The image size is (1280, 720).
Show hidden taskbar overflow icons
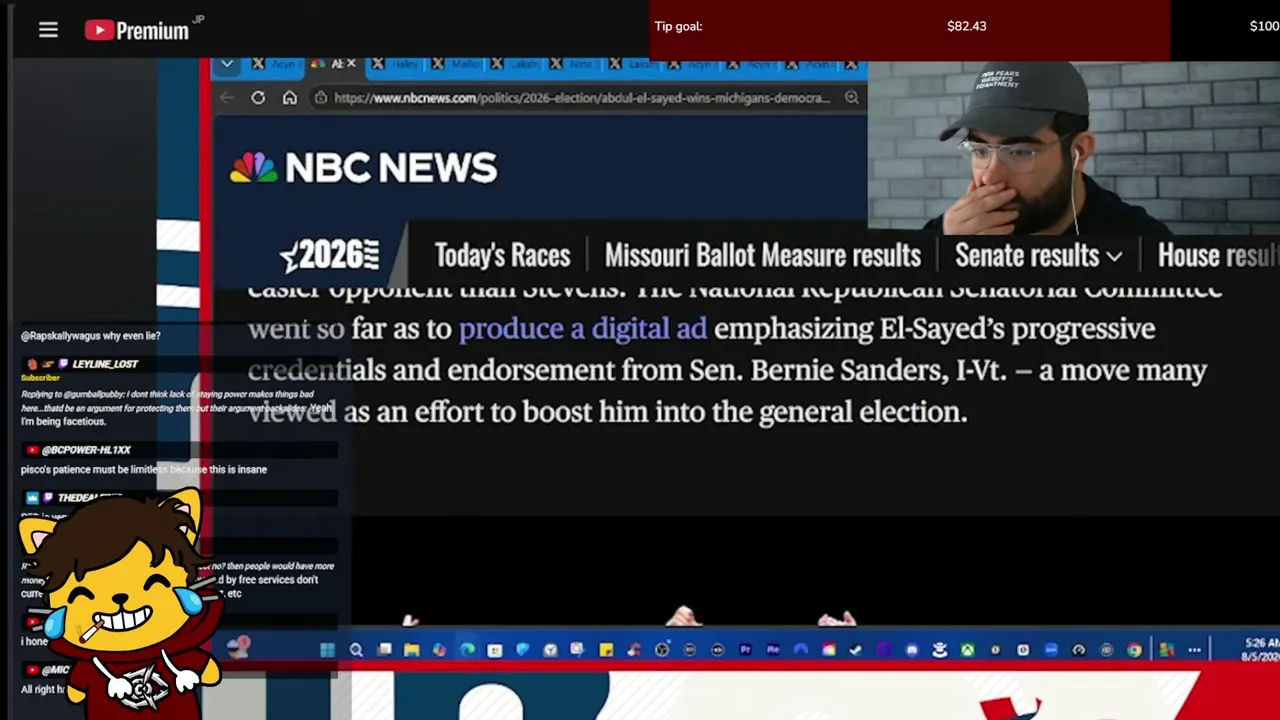(x=1194, y=650)
